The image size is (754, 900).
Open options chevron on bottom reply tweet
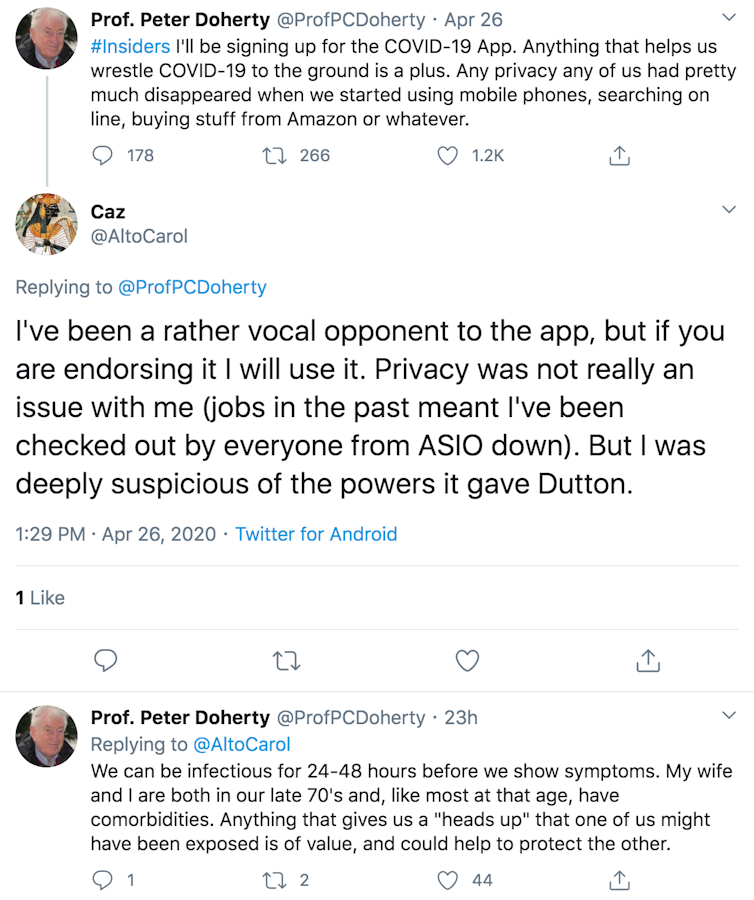(x=728, y=716)
